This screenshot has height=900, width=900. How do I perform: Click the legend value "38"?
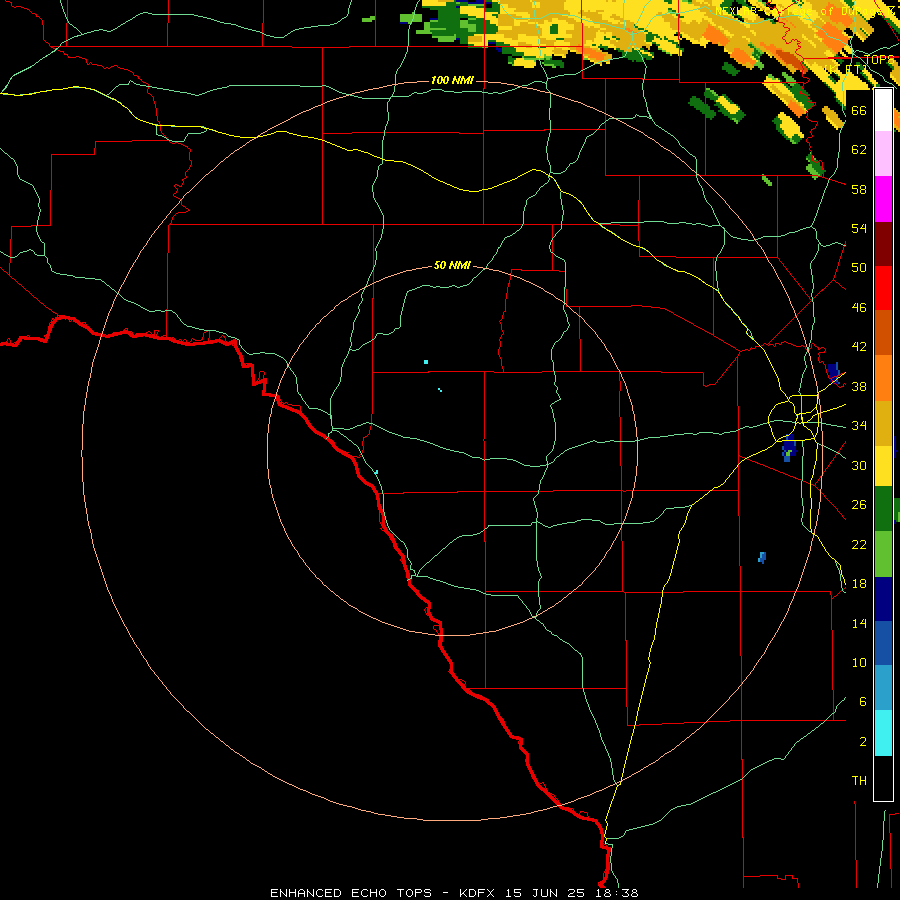(859, 386)
